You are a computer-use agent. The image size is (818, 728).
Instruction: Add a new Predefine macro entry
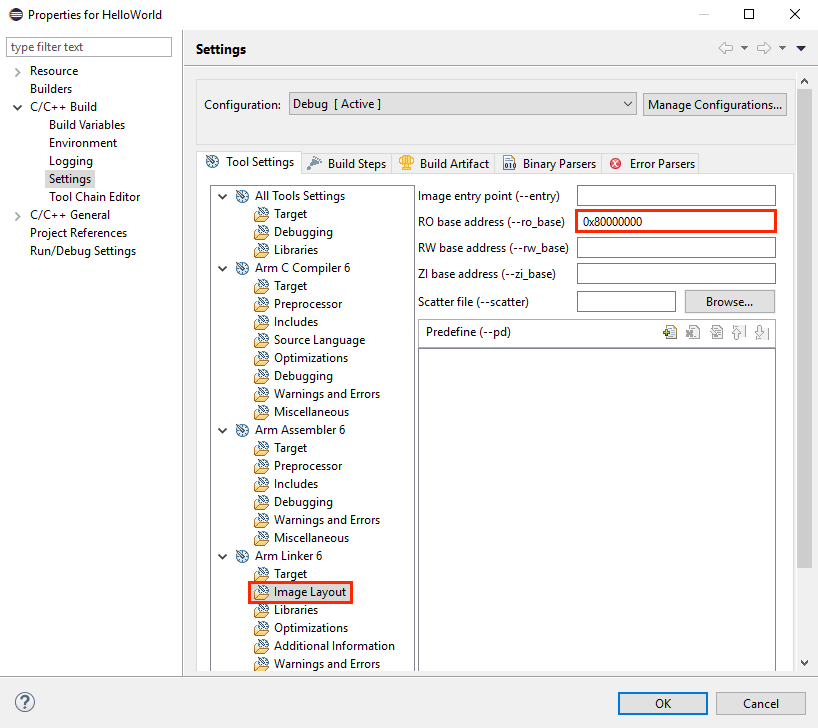tap(670, 332)
